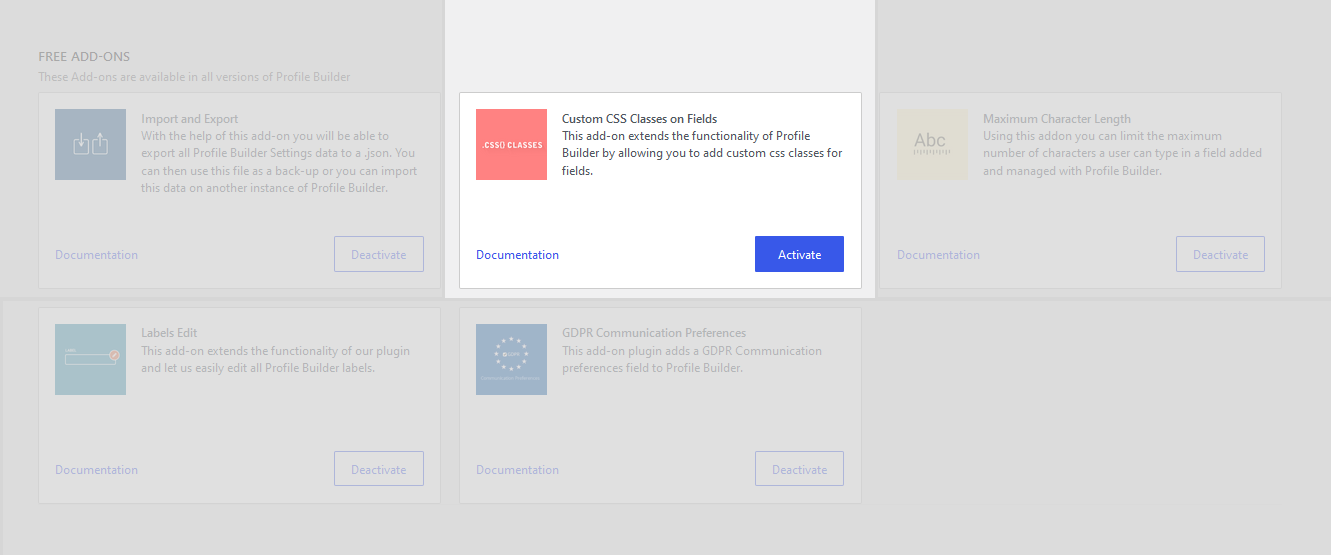Click the Maximum Character Length title

click(x=1057, y=119)
